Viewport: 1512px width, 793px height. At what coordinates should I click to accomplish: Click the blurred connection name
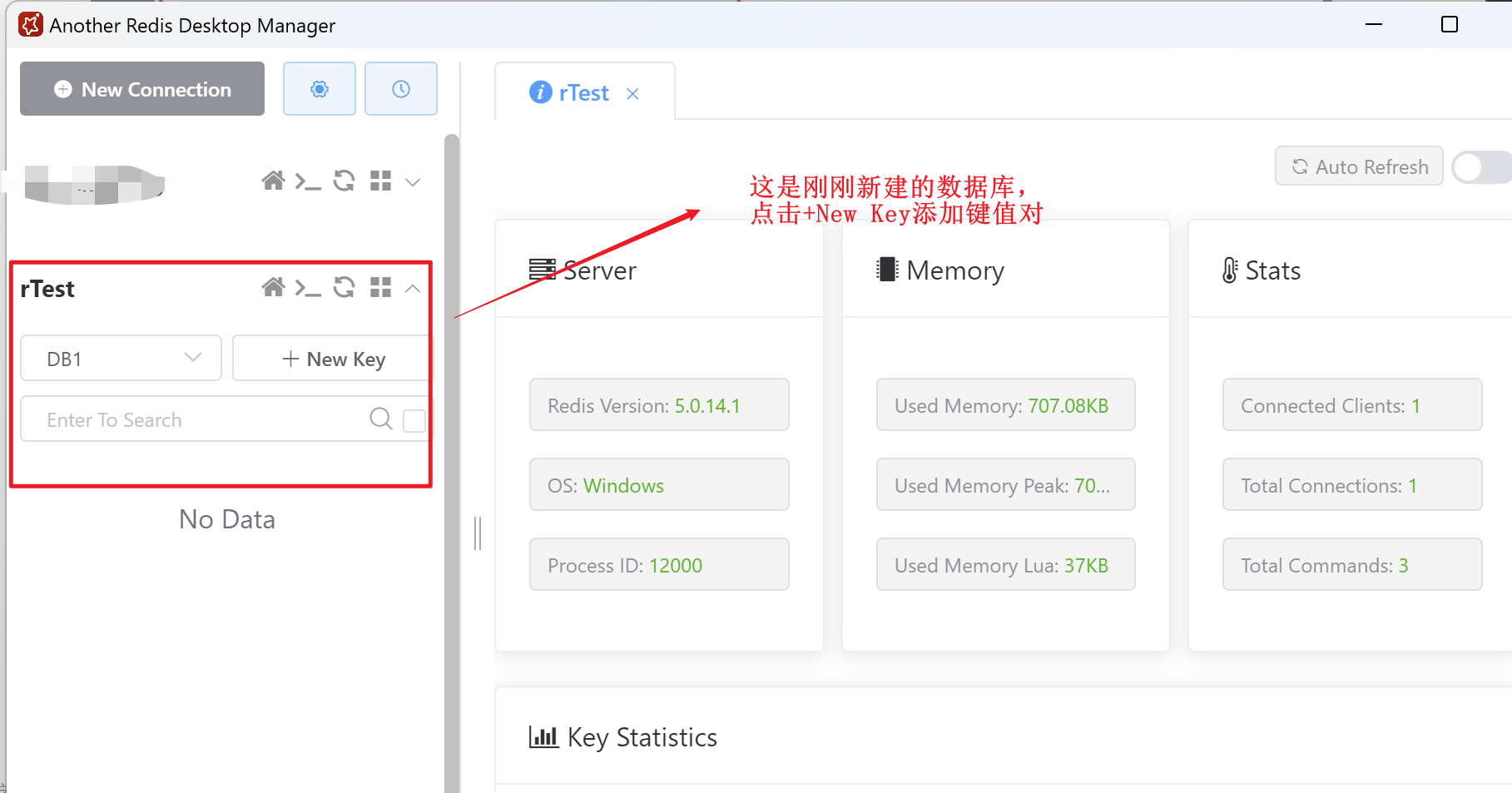(x=94, y=184)
